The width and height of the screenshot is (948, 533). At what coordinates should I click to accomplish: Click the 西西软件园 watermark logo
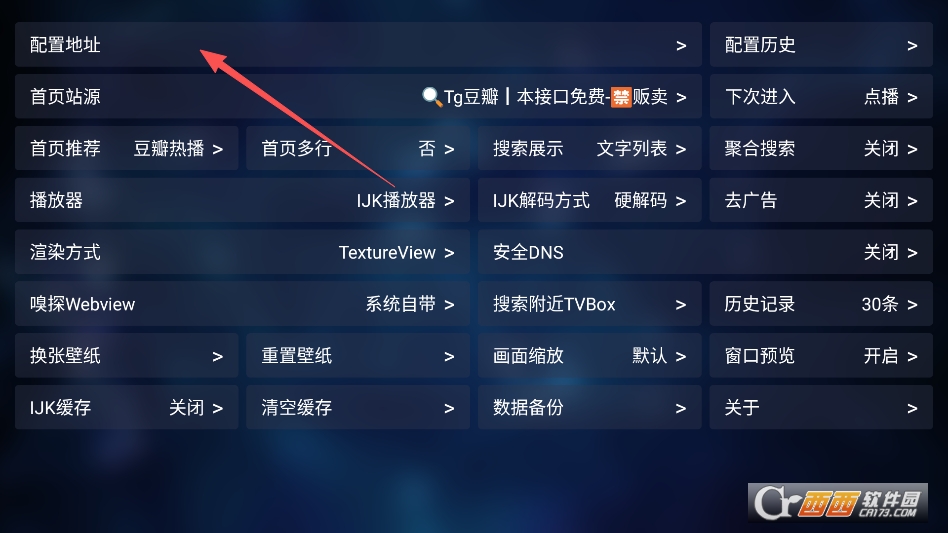pos(838,502)
